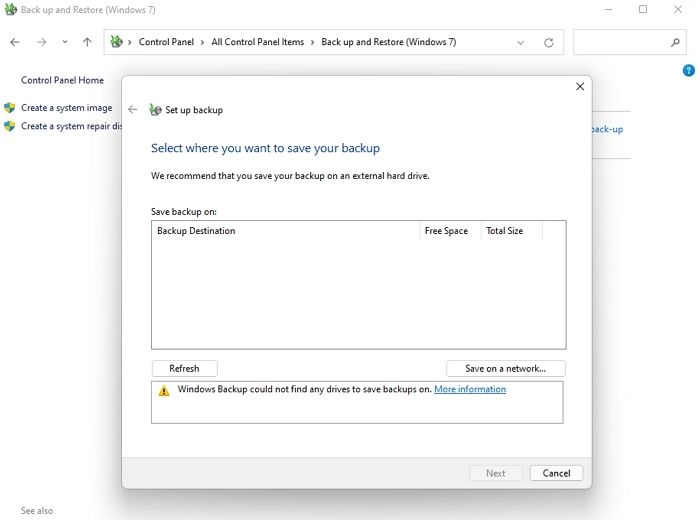Select Control Panel in the breadcrumb

tap(166, 42)
